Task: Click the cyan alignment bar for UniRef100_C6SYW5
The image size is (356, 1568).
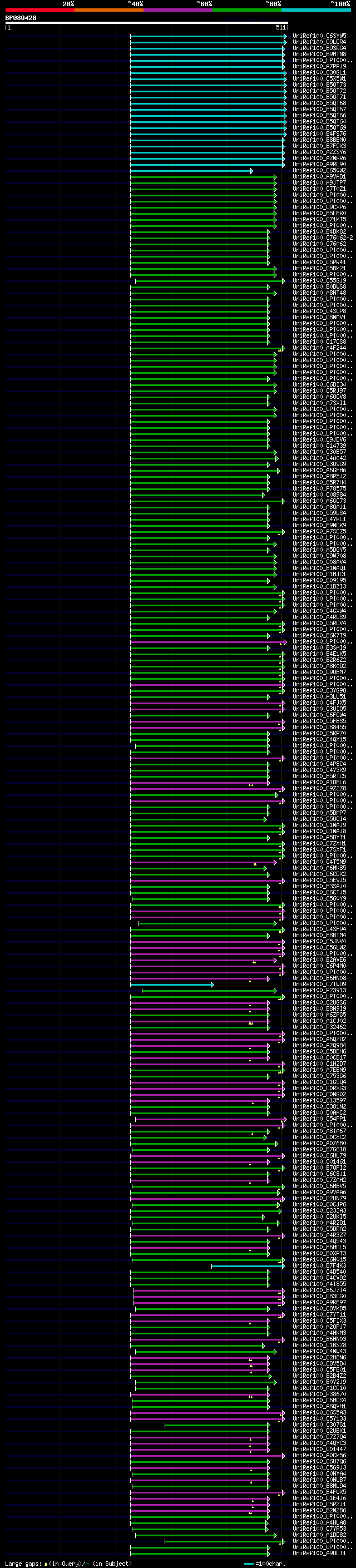Action: pyautogui.click(x=208, y=36)
